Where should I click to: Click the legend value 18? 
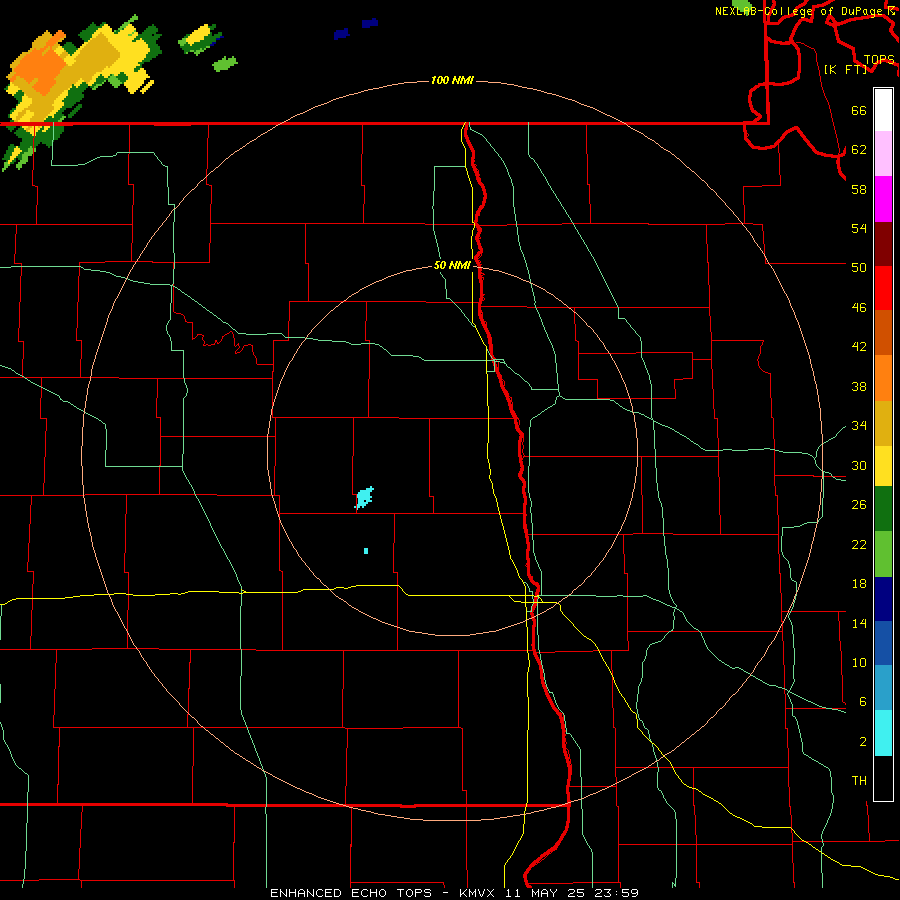coord(859,584)
